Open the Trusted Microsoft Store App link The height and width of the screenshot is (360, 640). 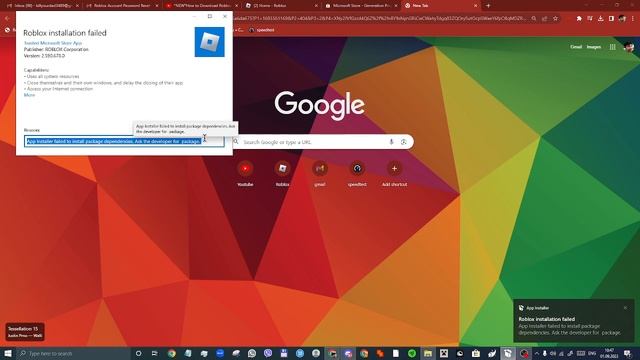53,43
